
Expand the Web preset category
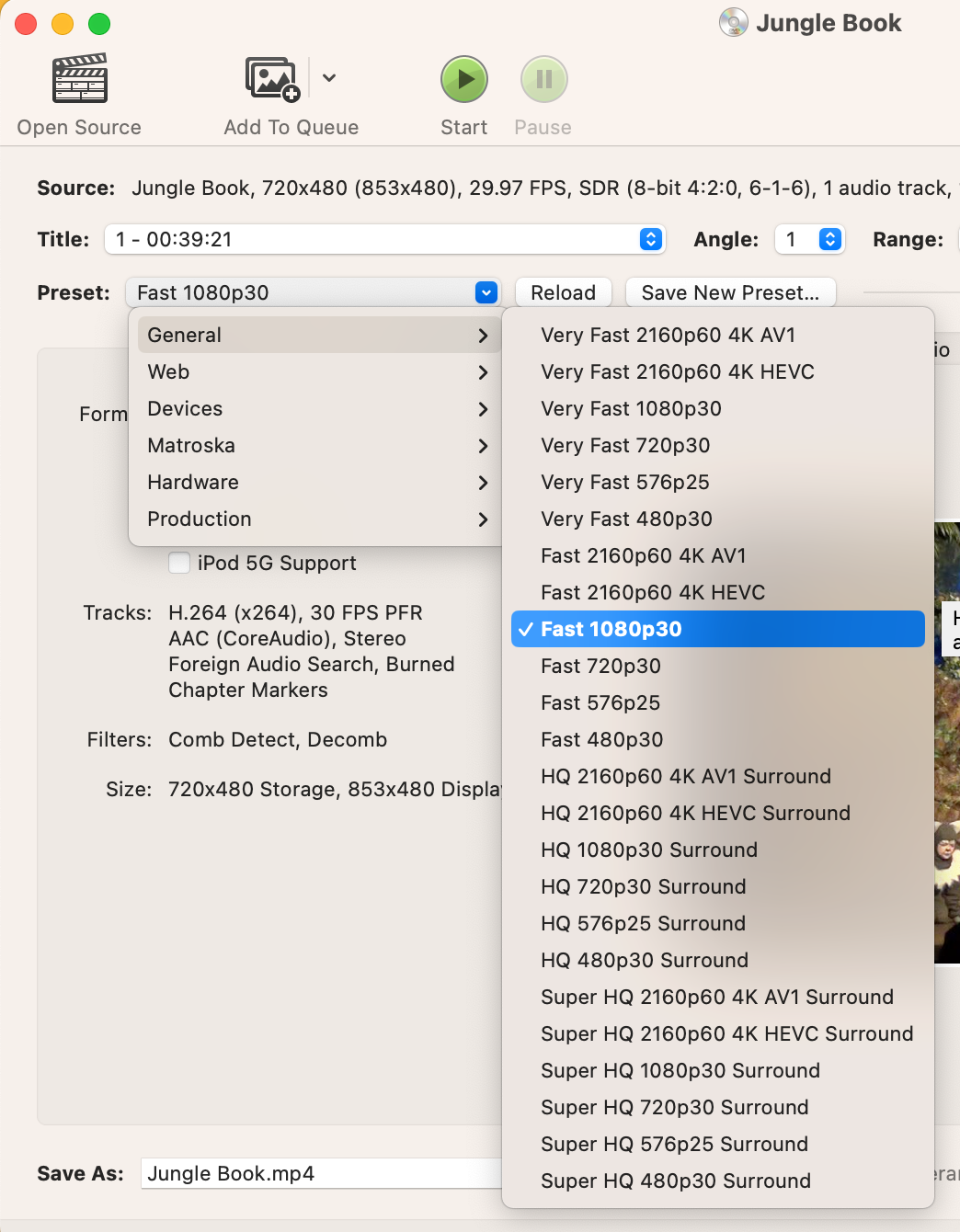[x=317, y=371]
